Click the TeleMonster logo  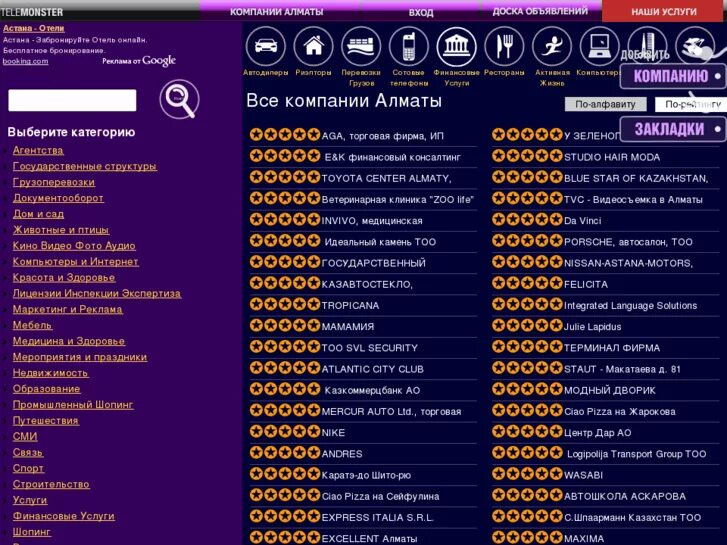[32, 12]
